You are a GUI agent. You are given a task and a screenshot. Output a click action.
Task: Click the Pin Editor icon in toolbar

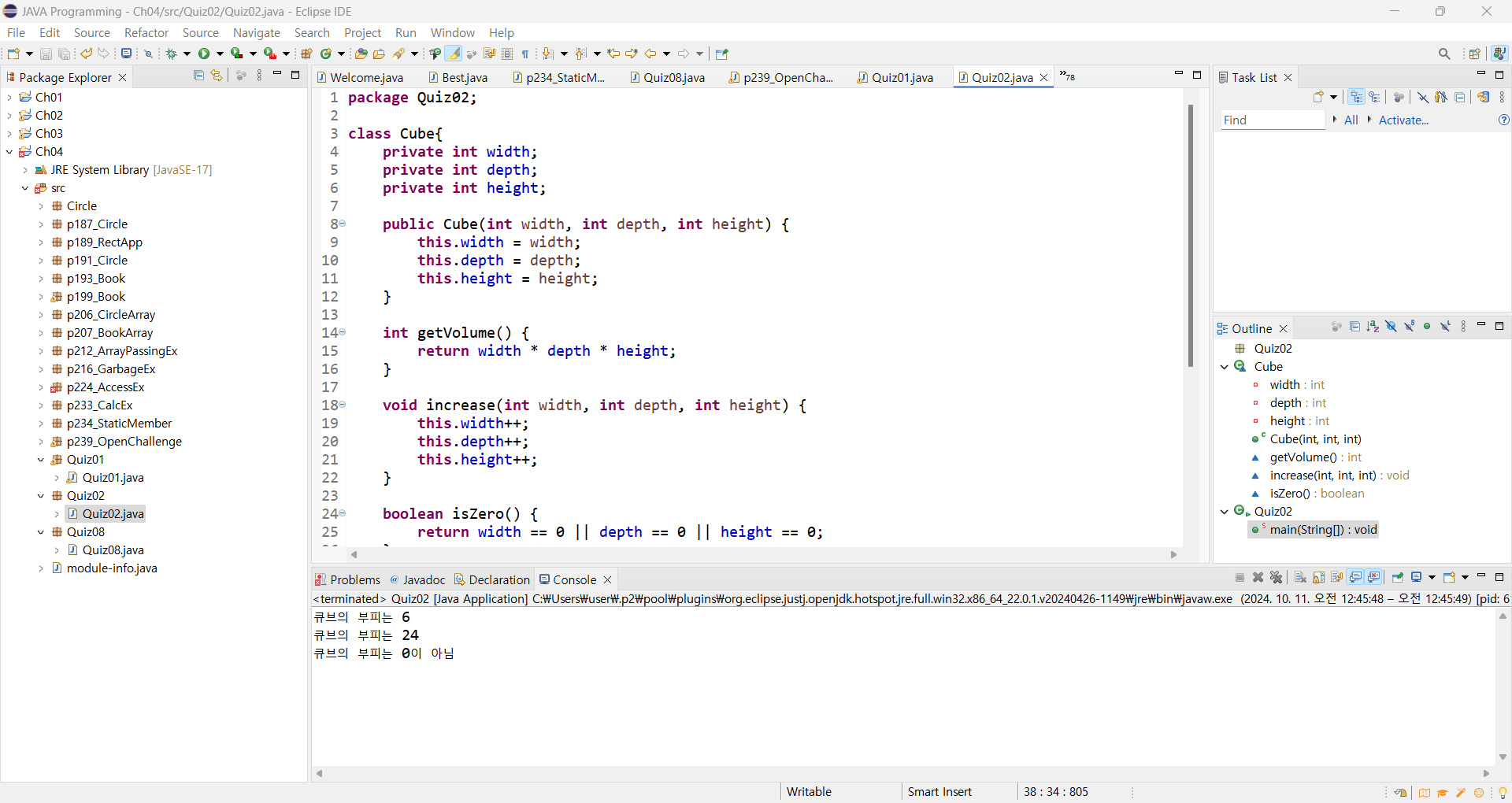tap(722, 54)
